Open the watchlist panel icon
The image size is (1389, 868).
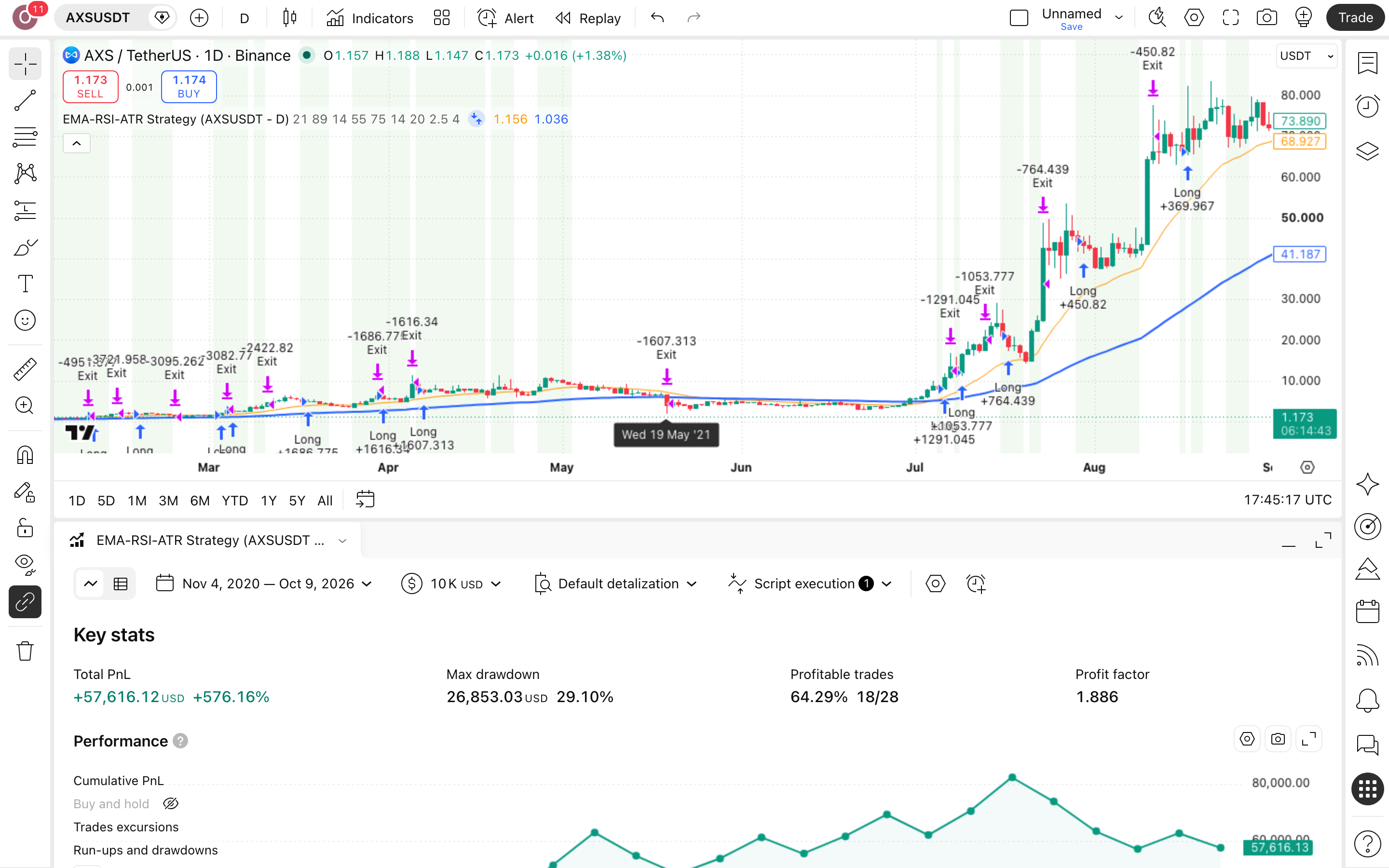click(1368, 63)
